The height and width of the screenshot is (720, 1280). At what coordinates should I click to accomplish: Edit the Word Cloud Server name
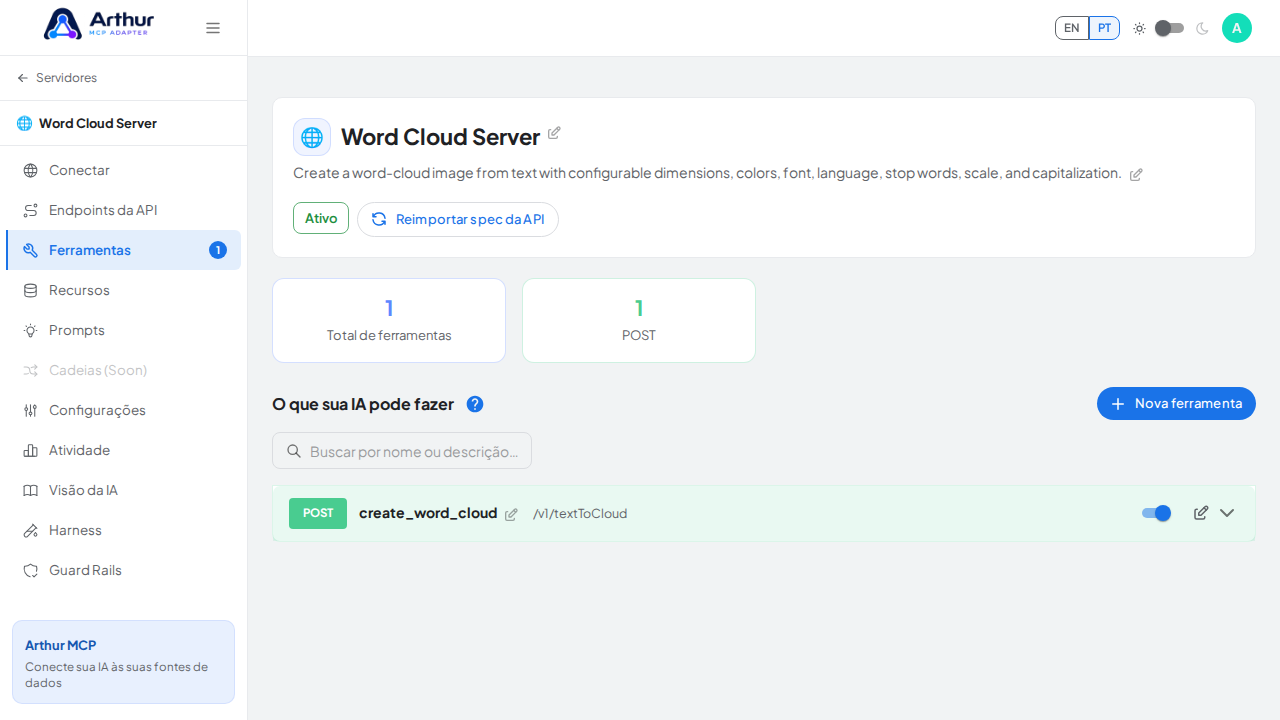[554, 133]
